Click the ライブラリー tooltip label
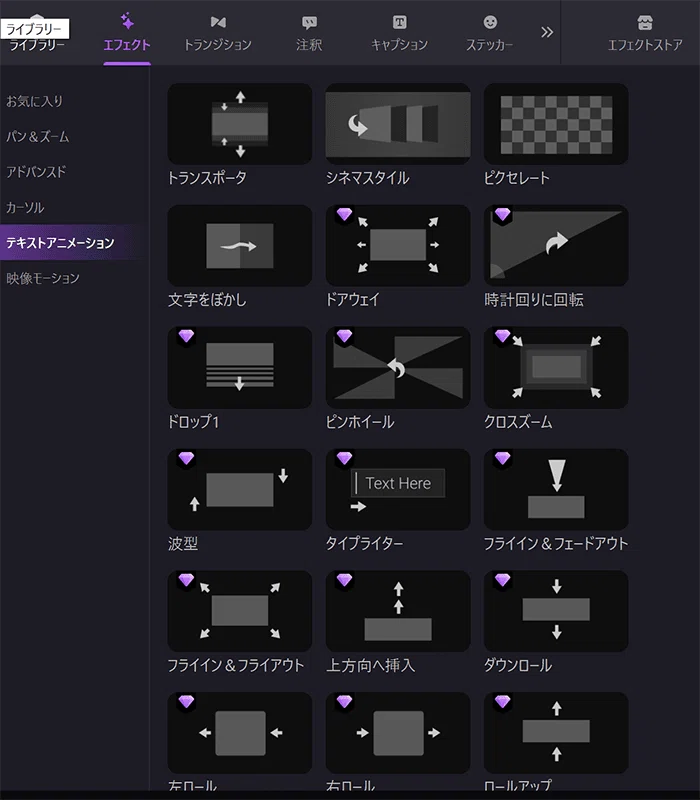This screenshot has height=800, width=700. point(35,29)
